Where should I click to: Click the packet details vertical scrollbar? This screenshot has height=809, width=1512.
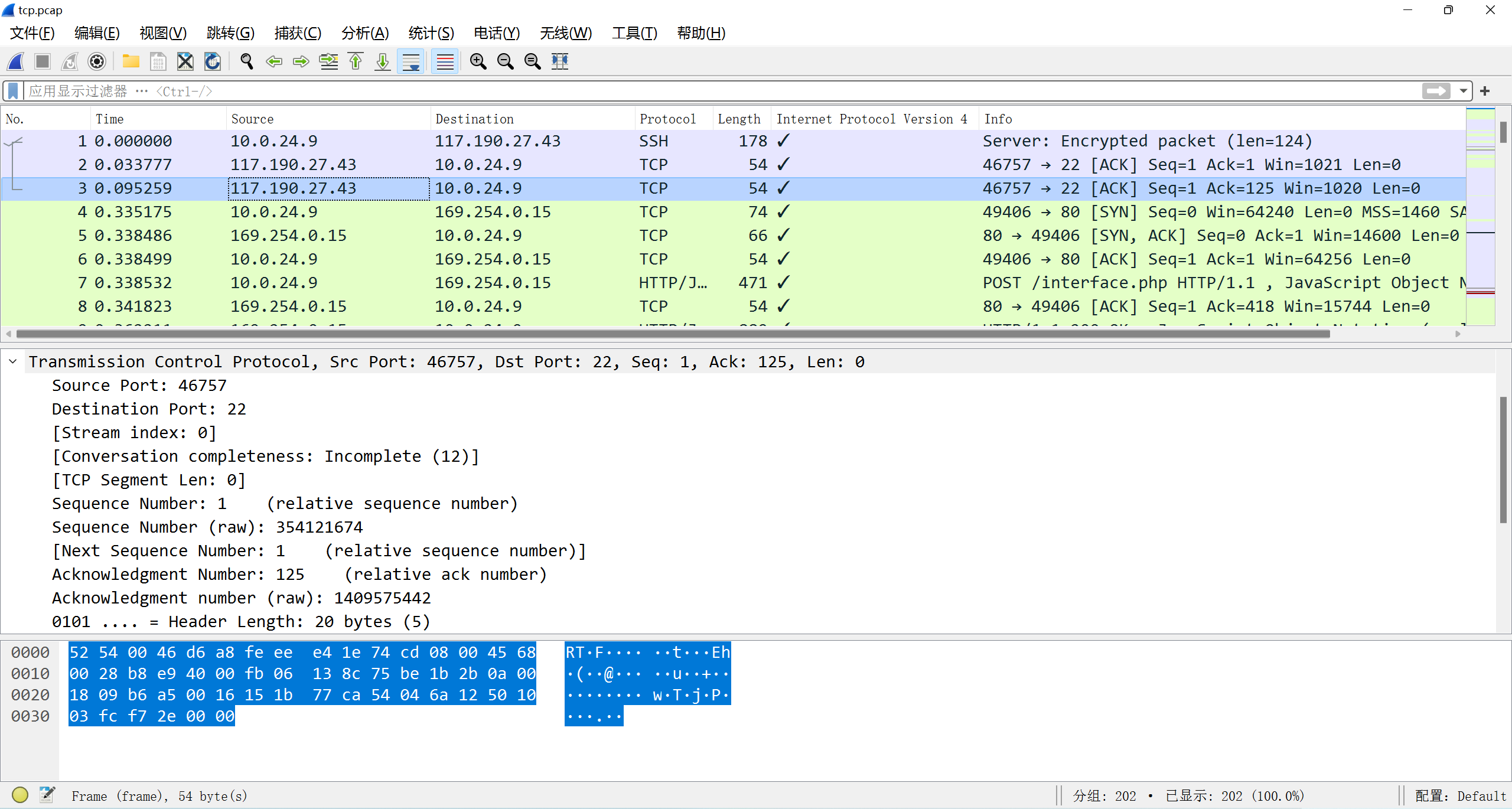pyautogui.click(x=1503, y=460)
